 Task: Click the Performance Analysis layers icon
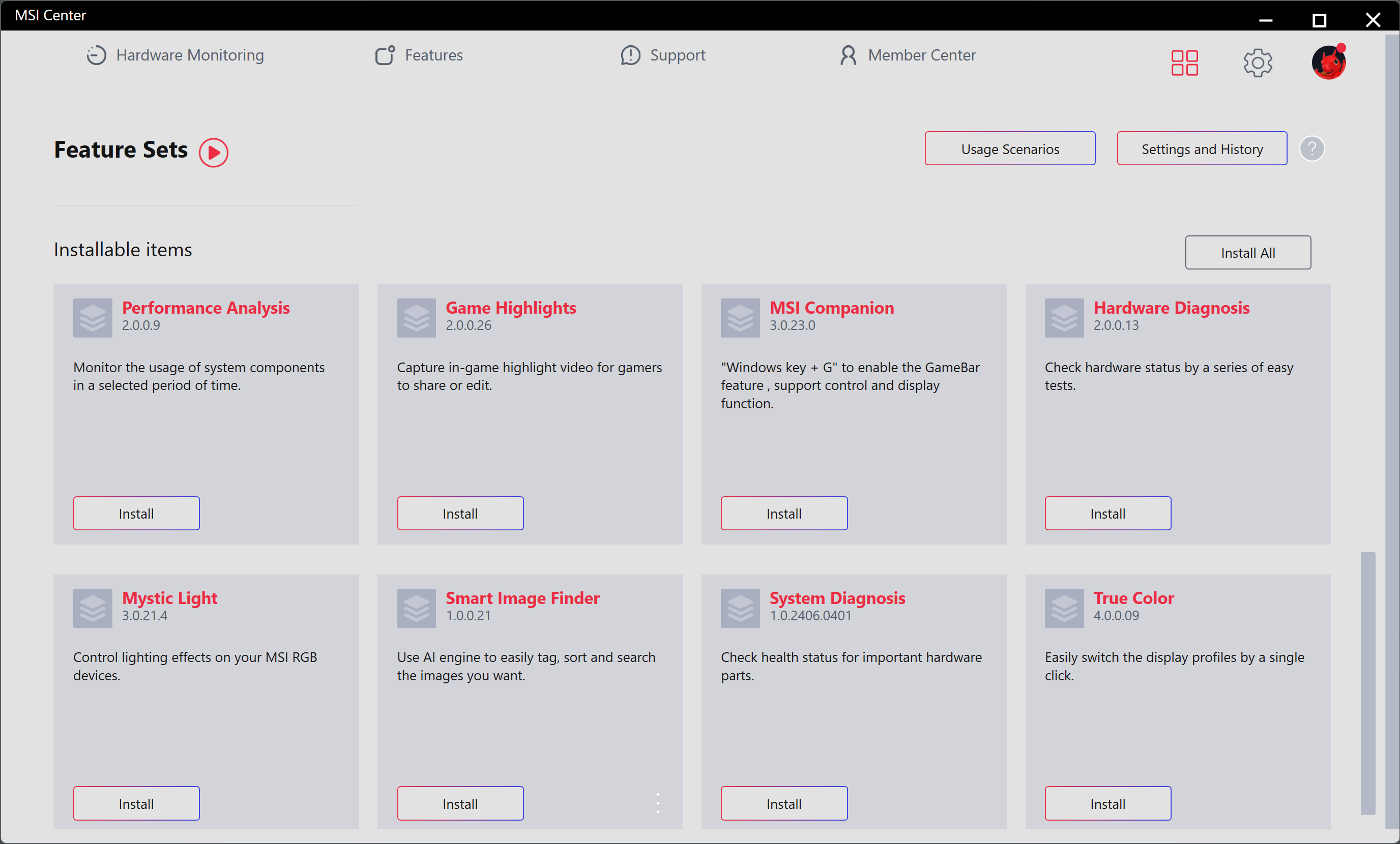(x=93, y=318)
